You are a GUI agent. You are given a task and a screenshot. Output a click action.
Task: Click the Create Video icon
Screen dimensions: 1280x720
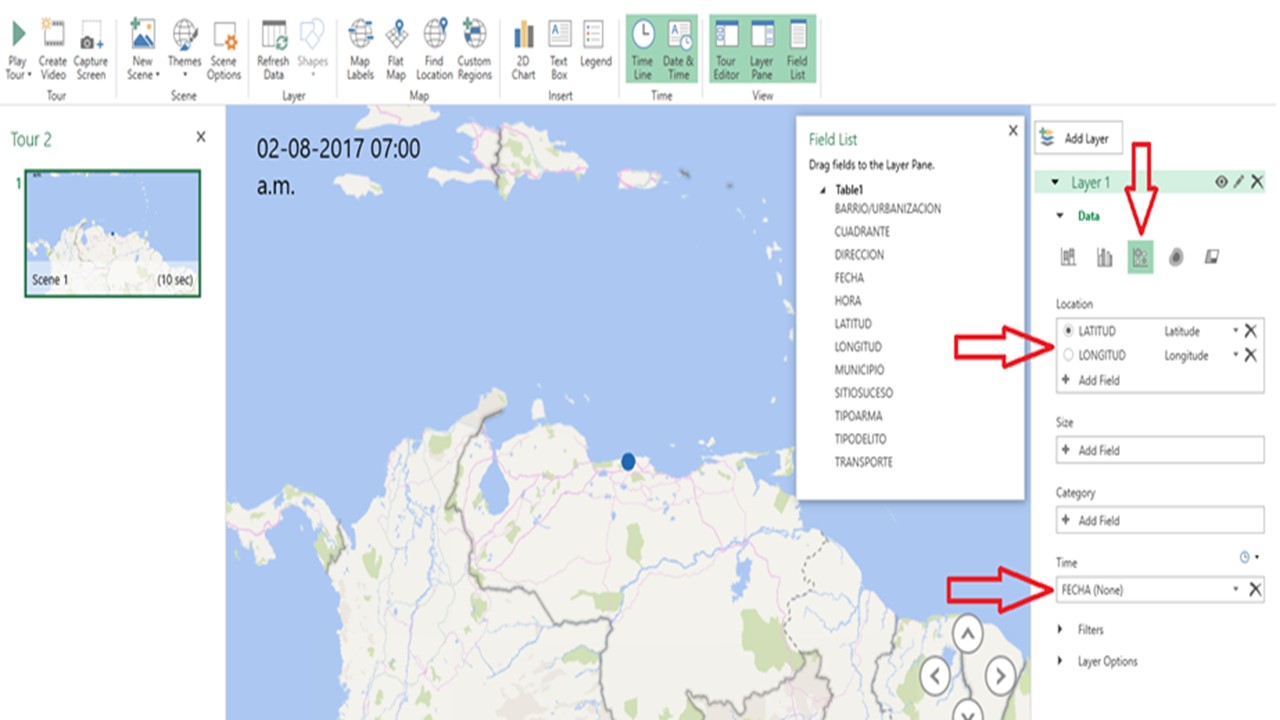[53, 37]
